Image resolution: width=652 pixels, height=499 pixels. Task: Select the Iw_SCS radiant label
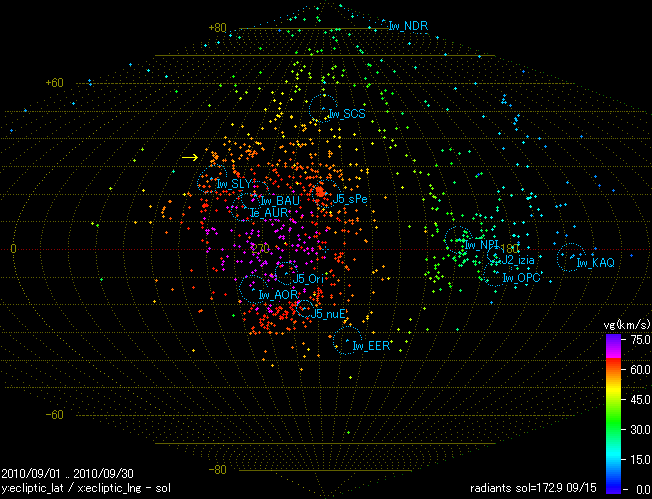[347, 114]
